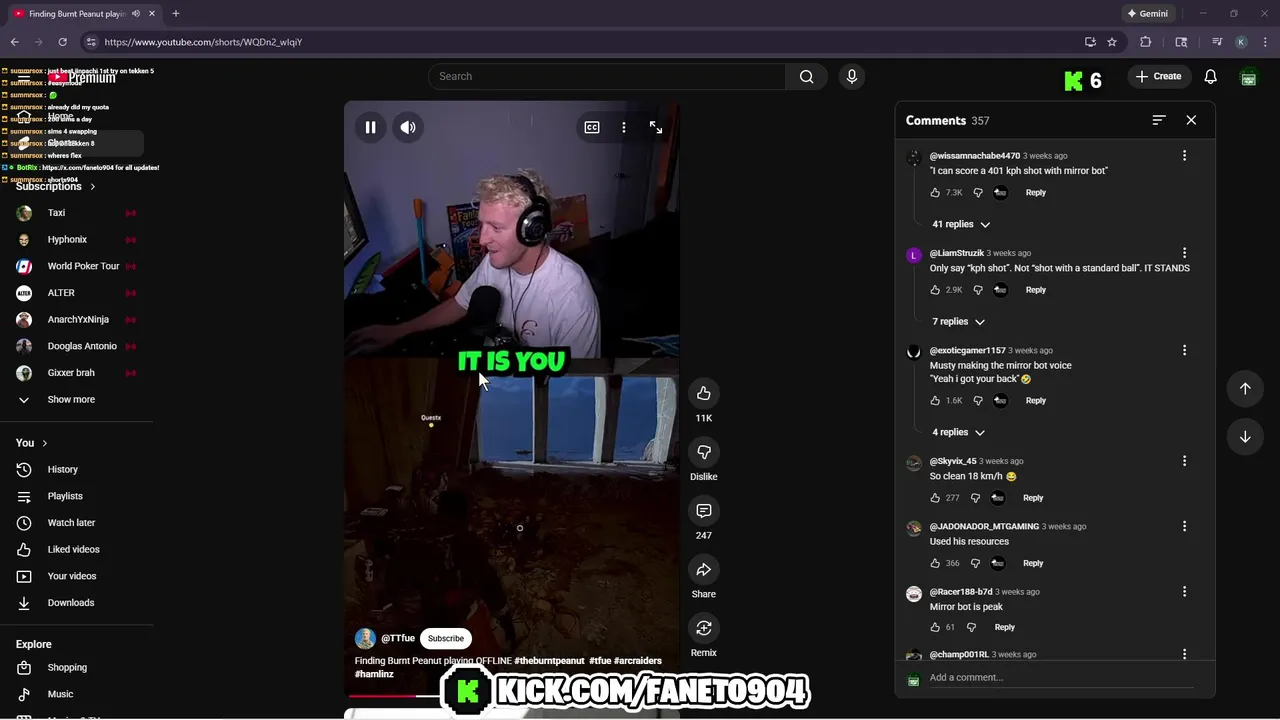
Task: Close the Comments panel
Action: (x=1191, y=120)
